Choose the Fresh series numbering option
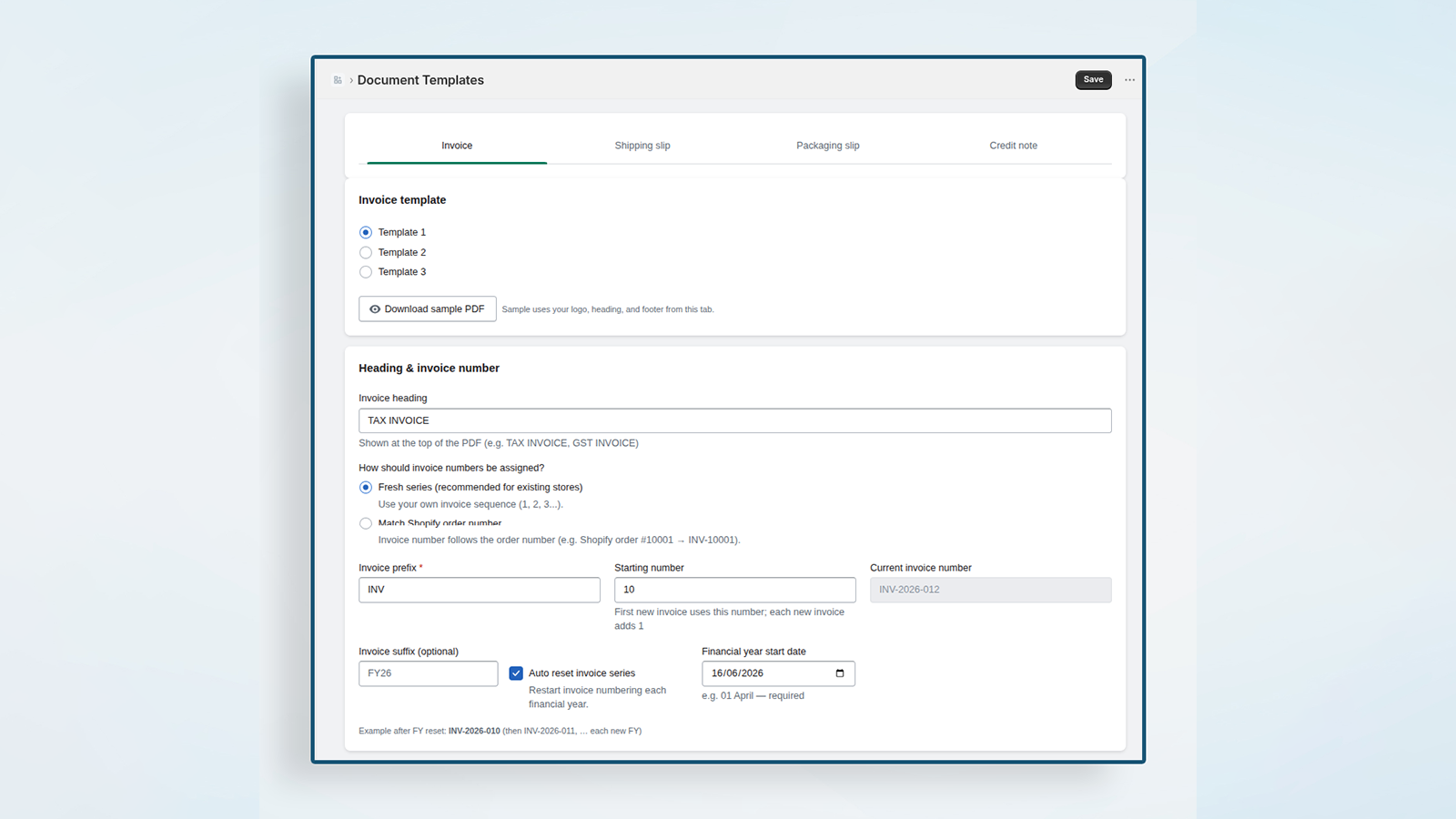 [x=366, y=488]
